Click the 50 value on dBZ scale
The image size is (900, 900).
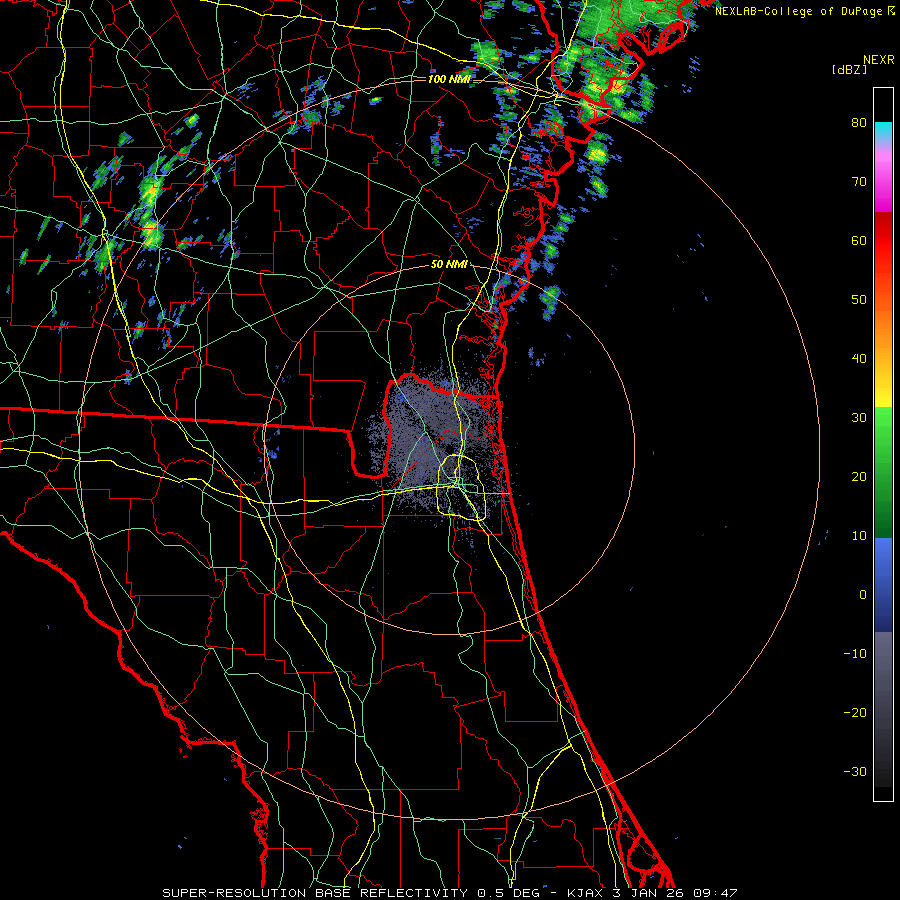pos(859,300)
